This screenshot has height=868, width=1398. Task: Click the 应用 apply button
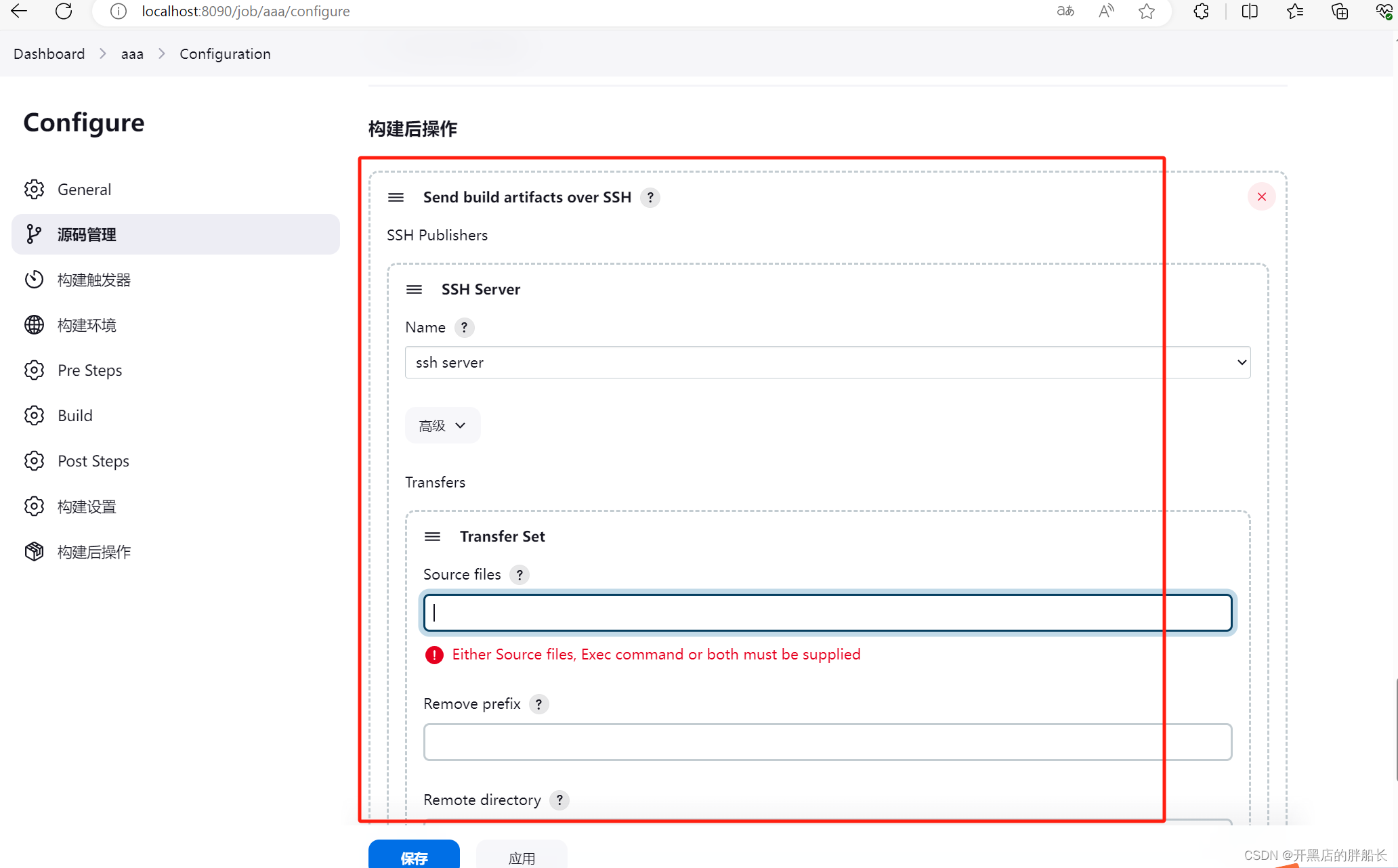522,854
